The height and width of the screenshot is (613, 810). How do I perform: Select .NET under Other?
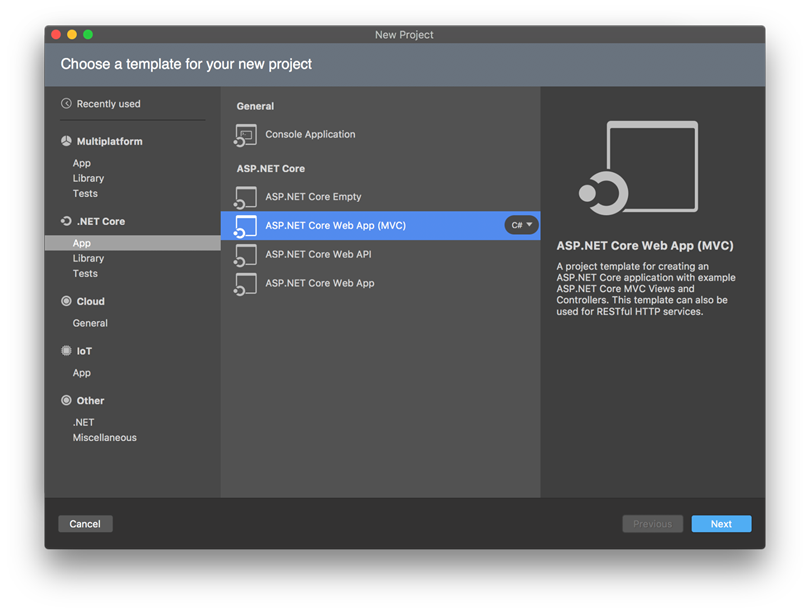(x=84, y=422)
